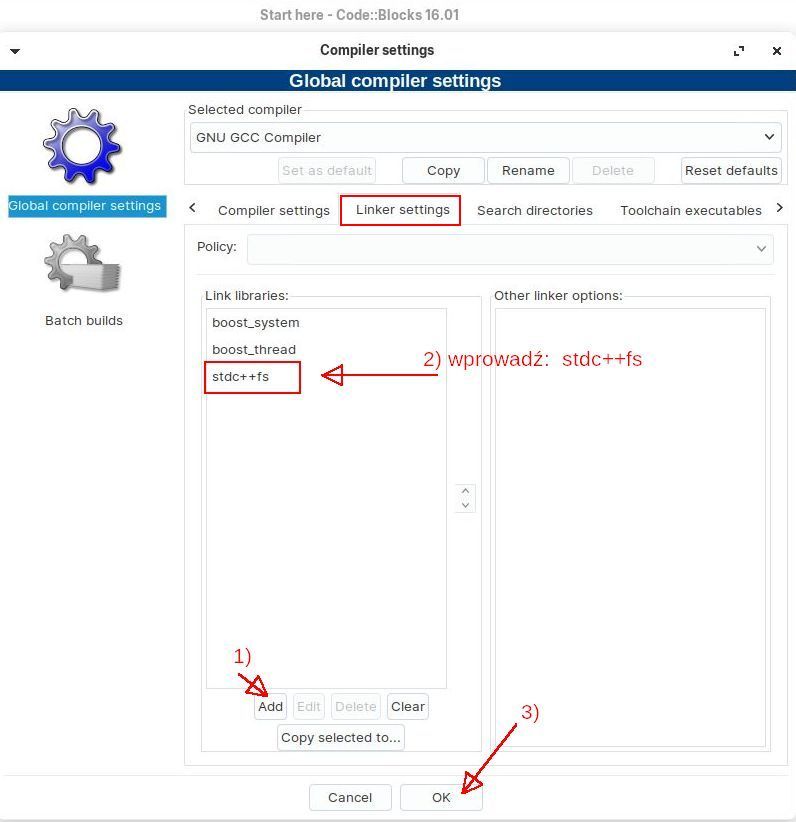Click Clear under Link libraries
Viewport: 796px width, 822px height.
click(x=407, y=707)
